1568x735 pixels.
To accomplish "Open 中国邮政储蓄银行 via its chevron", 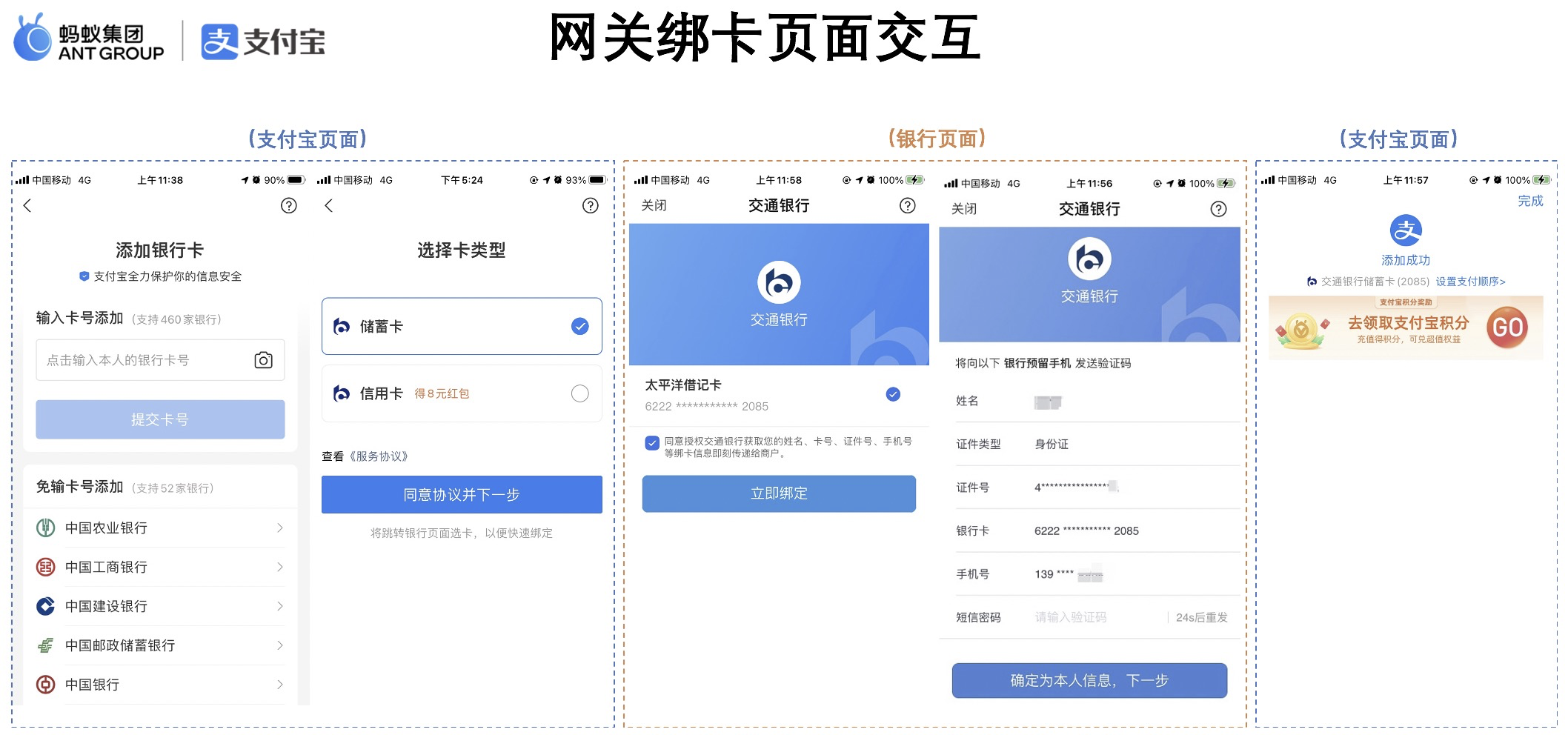I will click(x=279, y=645).
